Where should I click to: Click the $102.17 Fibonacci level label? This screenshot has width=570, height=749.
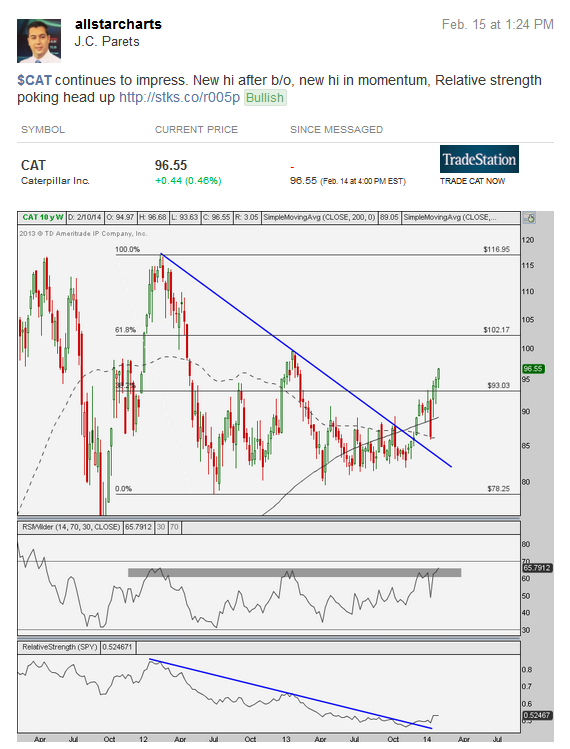tap(496, 330)
